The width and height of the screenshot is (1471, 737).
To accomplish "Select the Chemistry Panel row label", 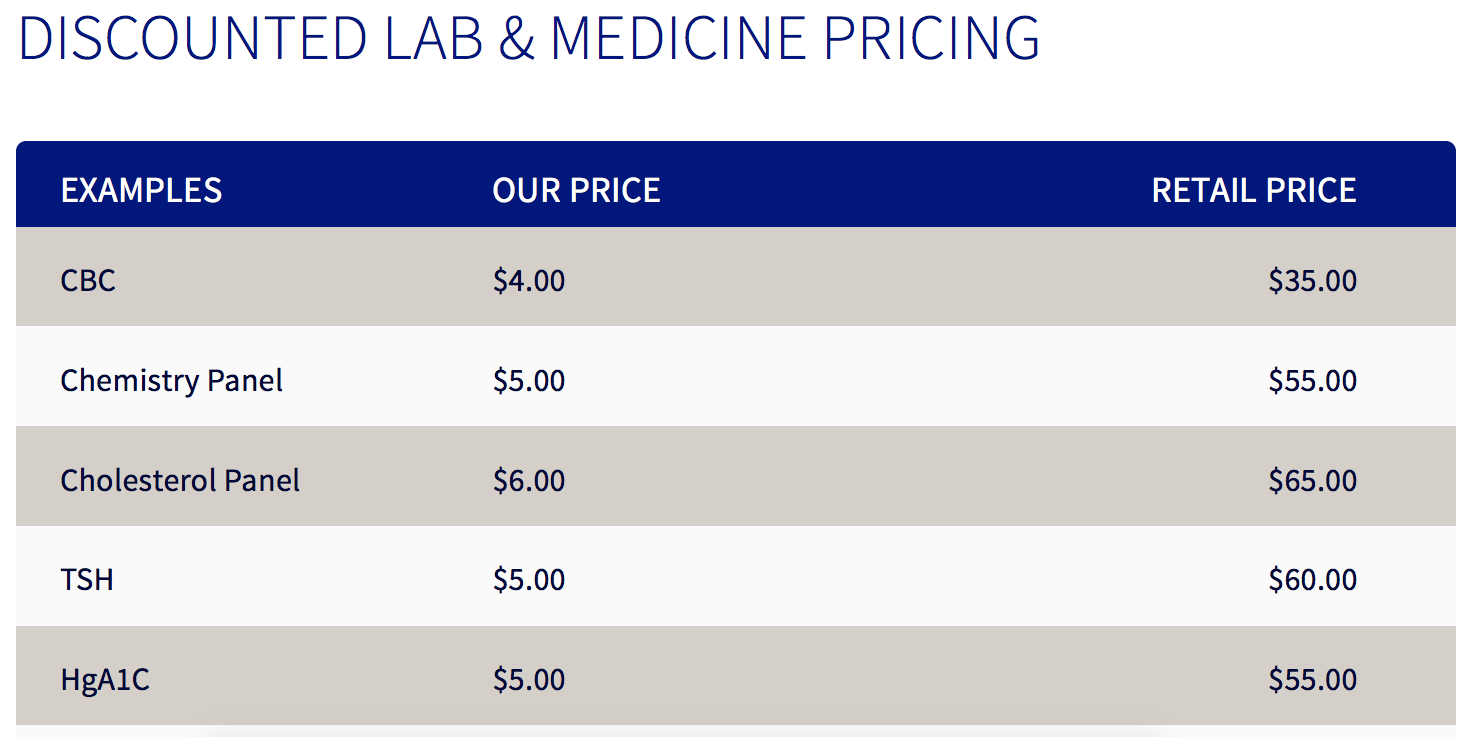I will pyautogui.click(x=171, y=381).
